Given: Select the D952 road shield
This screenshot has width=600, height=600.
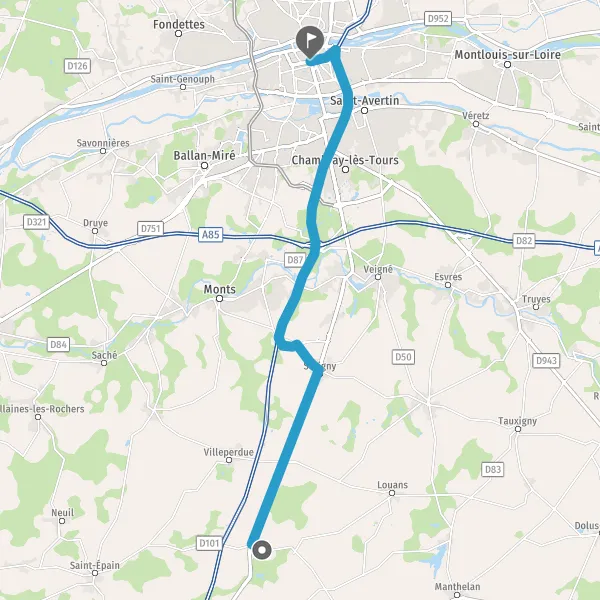Looking at the screenshot, I should (x=438, y=19).
